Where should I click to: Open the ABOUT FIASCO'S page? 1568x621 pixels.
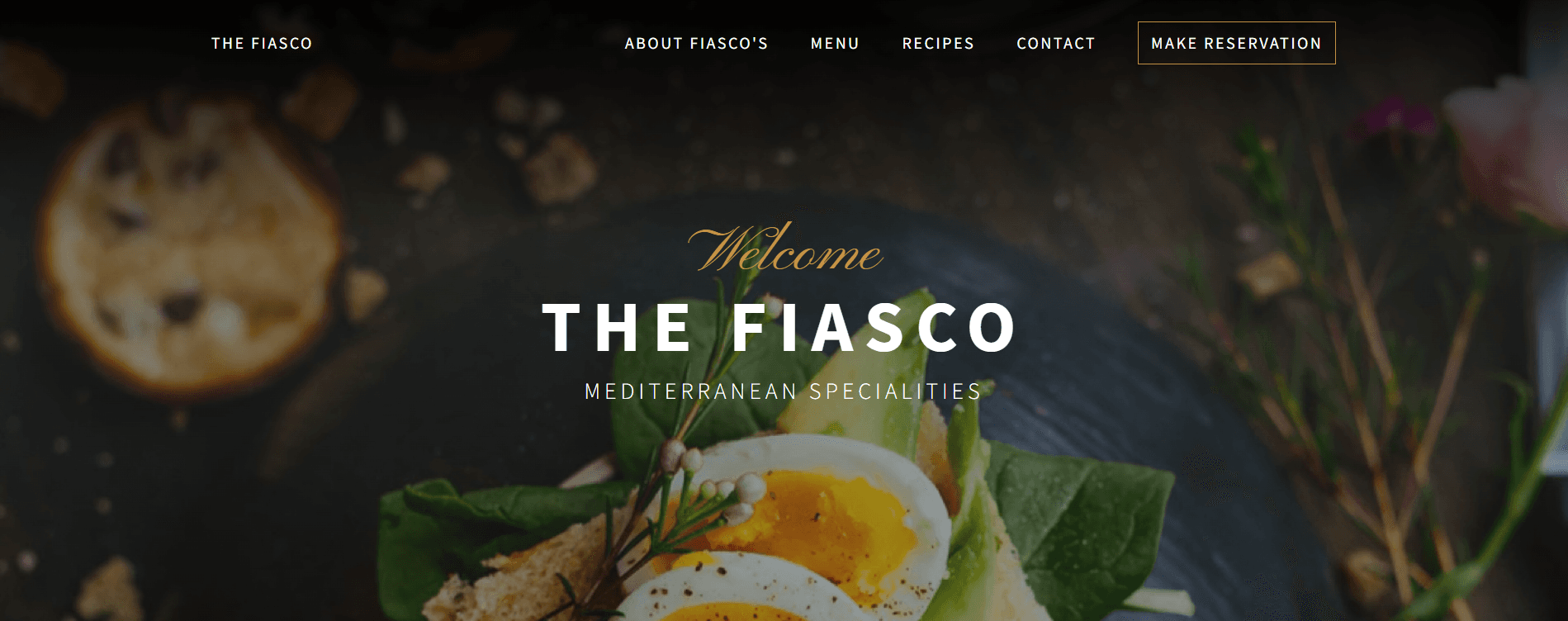(x=696, y=43)
